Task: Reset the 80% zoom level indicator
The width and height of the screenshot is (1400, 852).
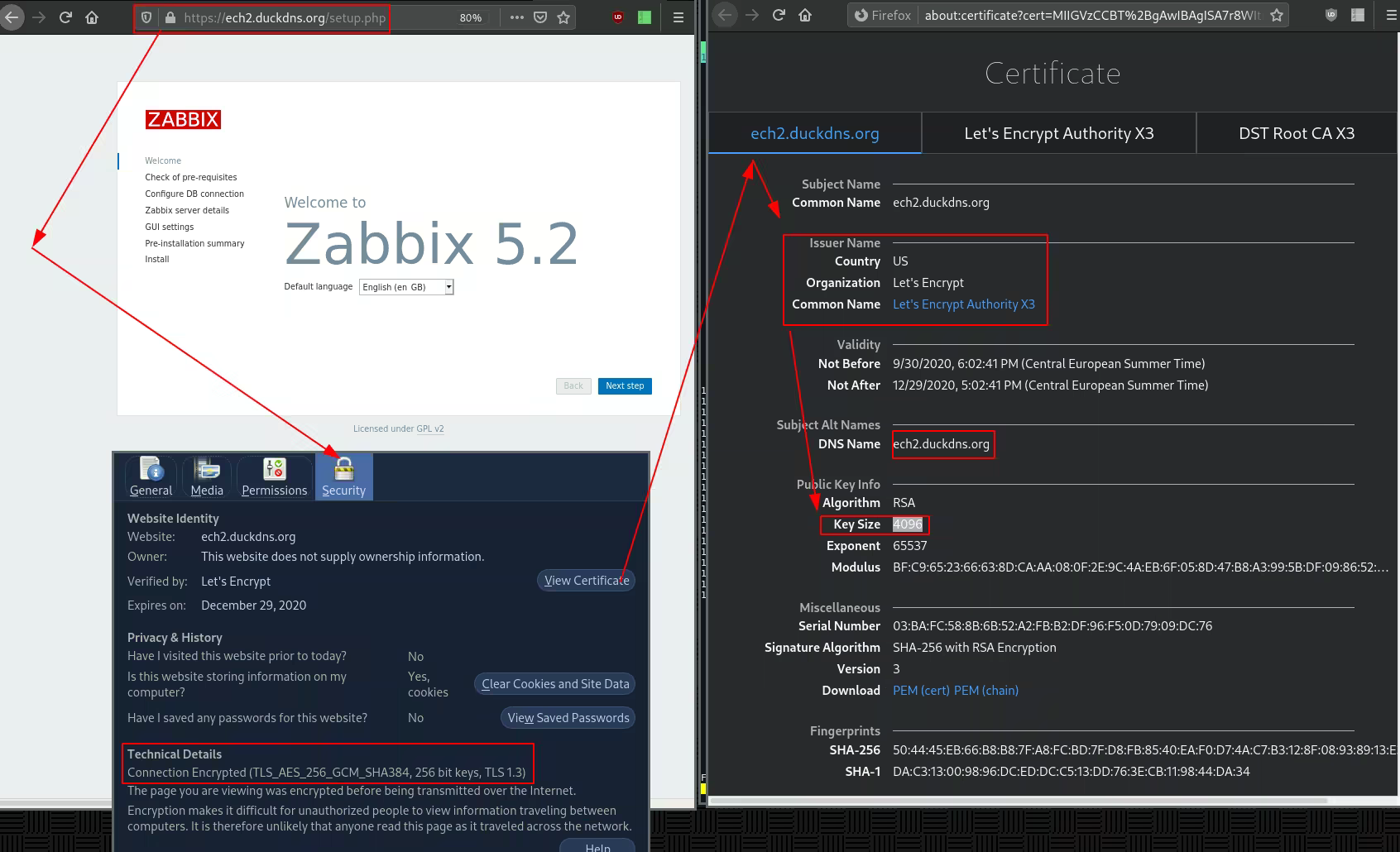Action: (x=471, y=17)
